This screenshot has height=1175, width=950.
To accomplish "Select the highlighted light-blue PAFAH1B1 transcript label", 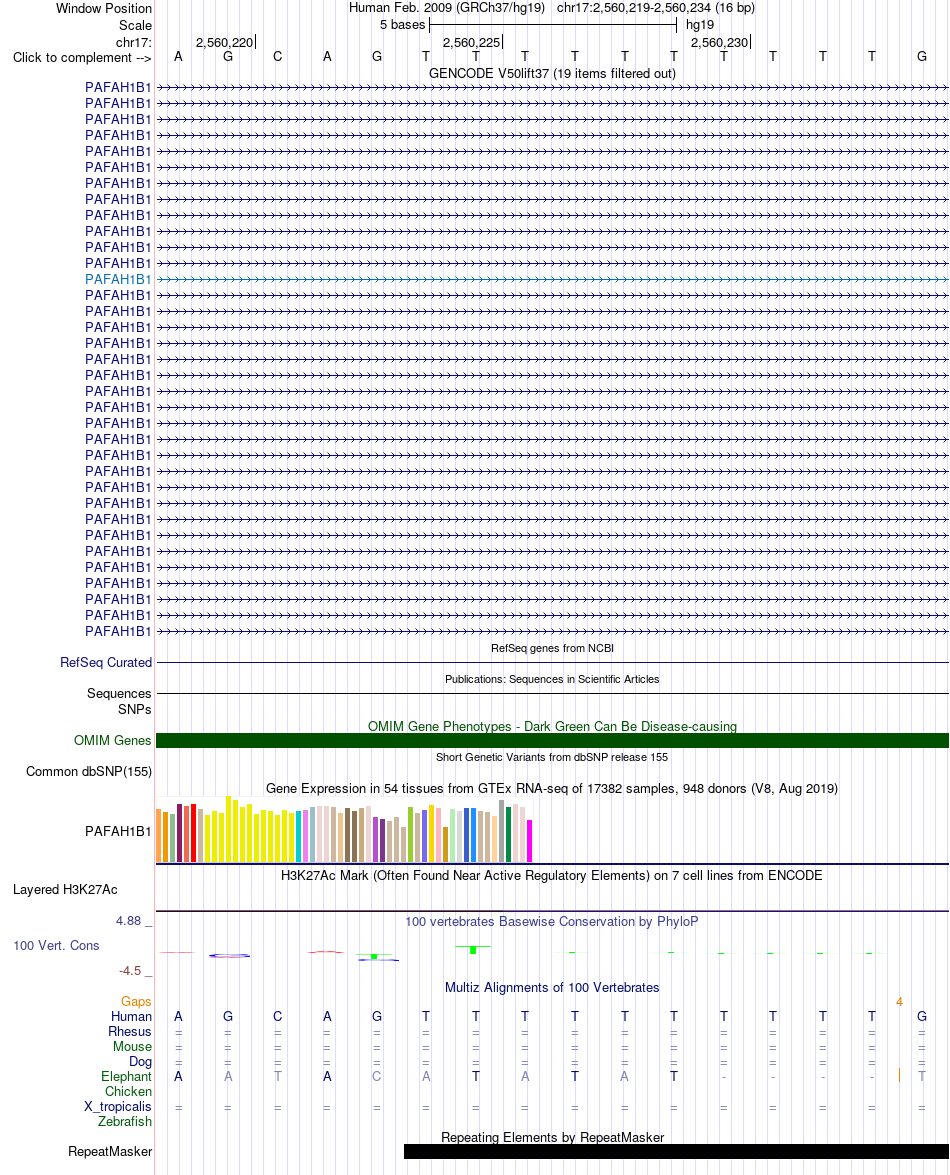I will click(x=118, y=280).
